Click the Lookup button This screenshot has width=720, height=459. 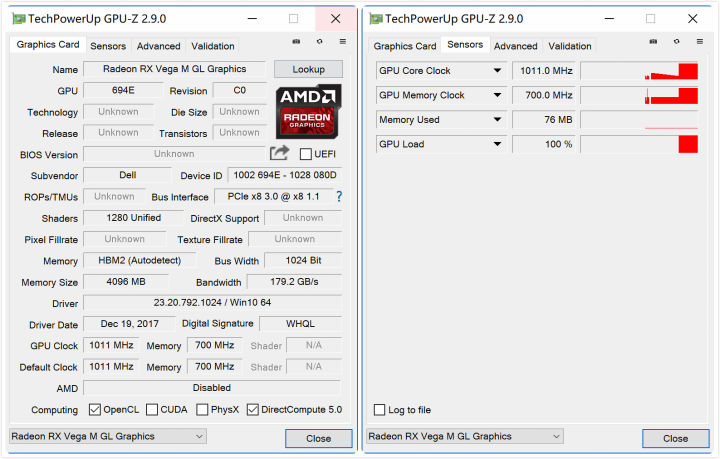coord(309,69)
